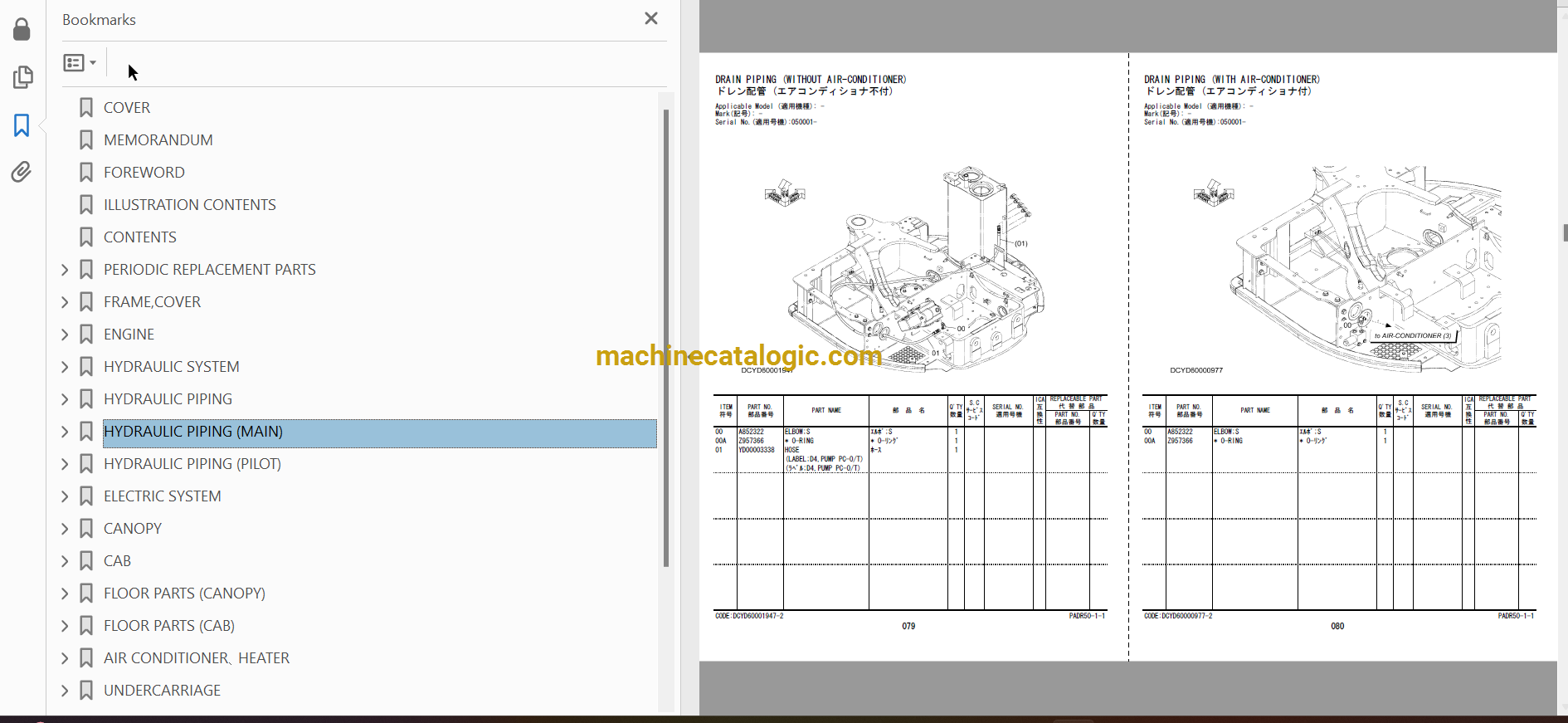This screenshot has width=1568, height=723.
Task: Expand the HYDRAULIC PIPING (PILOT) bookmark
Action: [65, 464]
